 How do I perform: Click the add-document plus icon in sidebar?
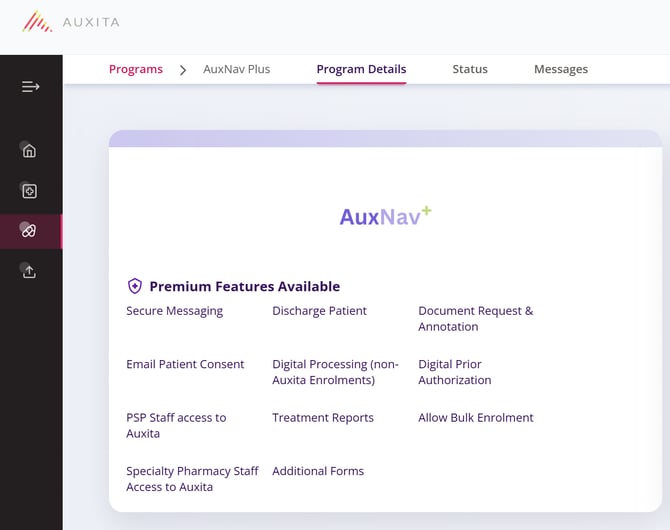[x=29, y=191]
